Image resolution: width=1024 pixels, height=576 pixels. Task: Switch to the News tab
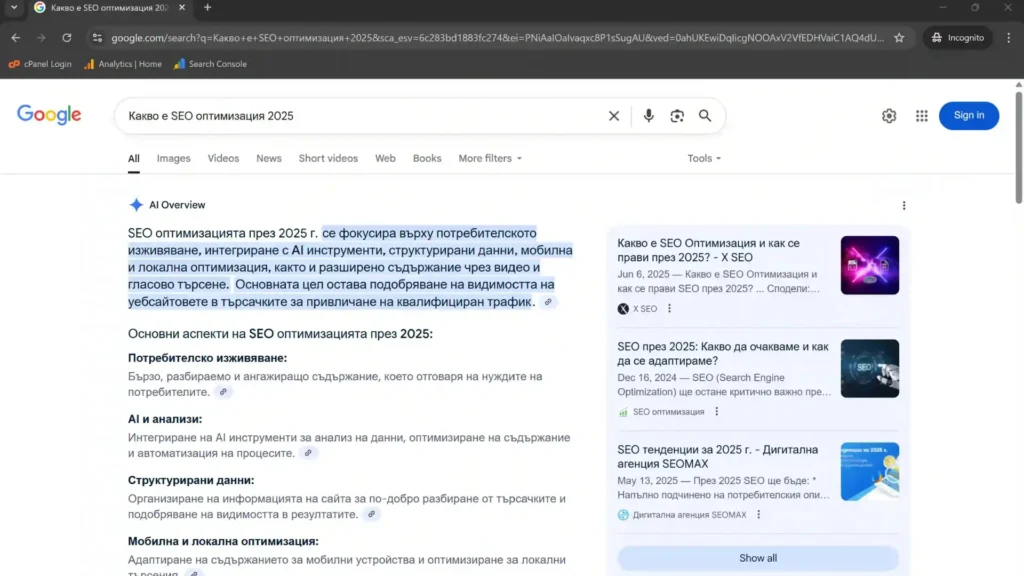(268, 158)
